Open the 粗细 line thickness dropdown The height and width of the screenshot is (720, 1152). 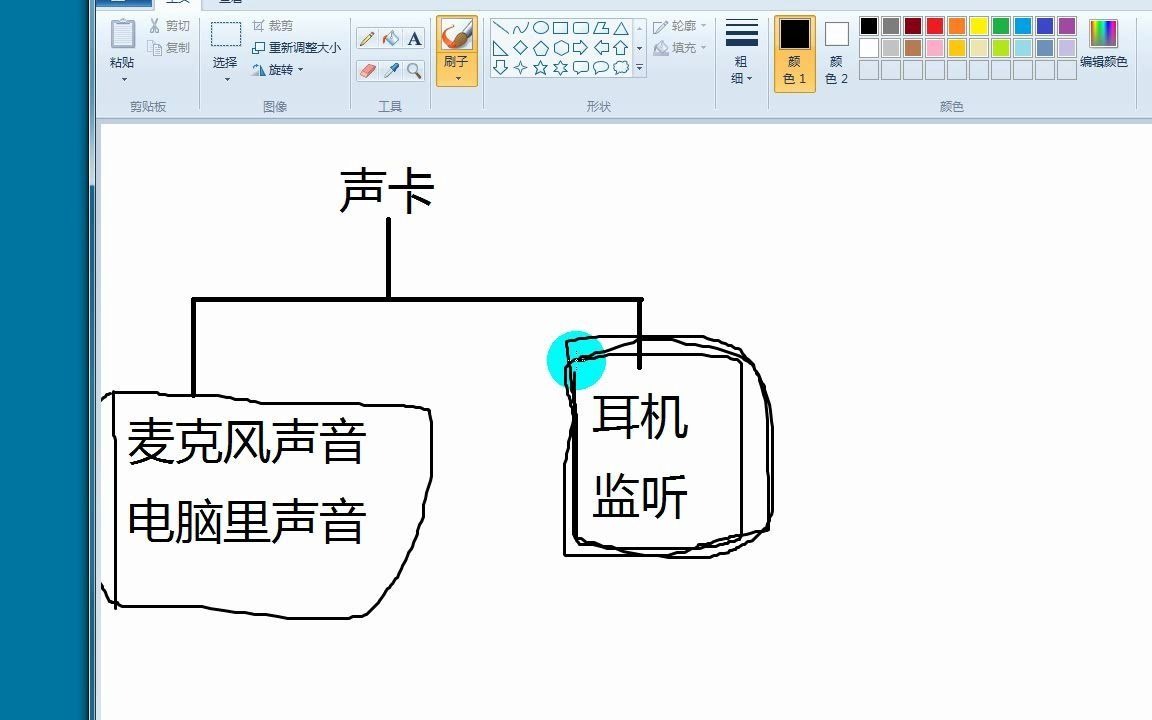[740, 52]
